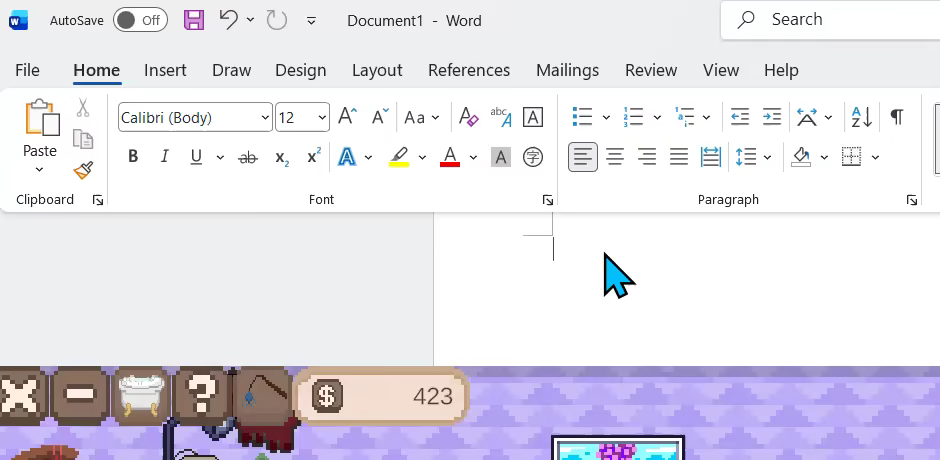Click the X button in game bar
The height and width of the screenshot is (460, 940).
[x=21, y=395]
